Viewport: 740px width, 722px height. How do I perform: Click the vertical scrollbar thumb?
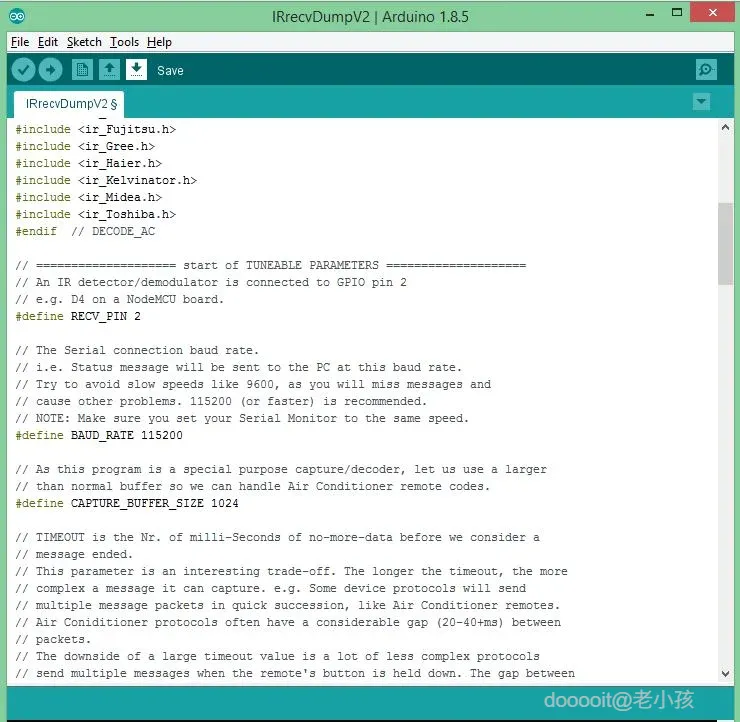[x=725, y=243]
